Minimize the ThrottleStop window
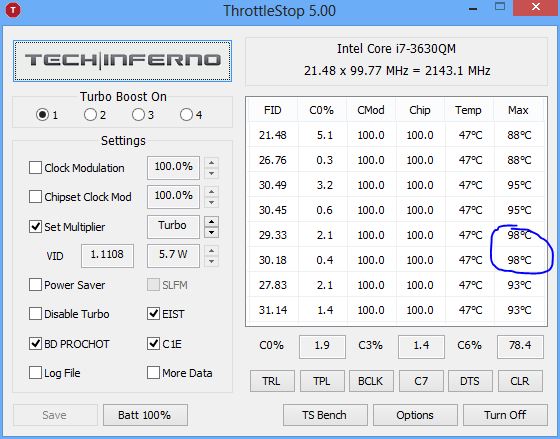 coord(473,9)
